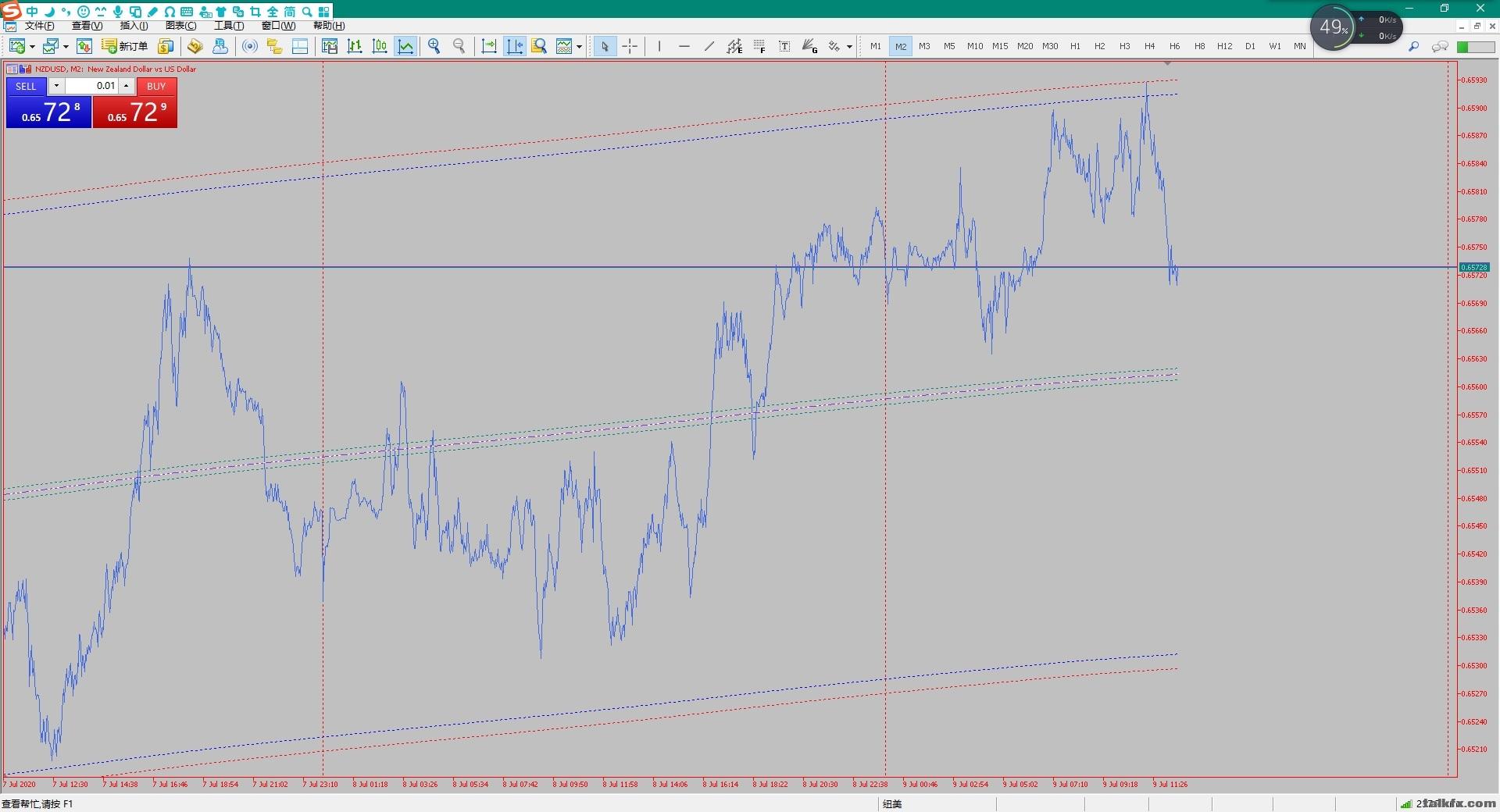Toggle Auto Scroll chart icon

(x=489, y=47)
